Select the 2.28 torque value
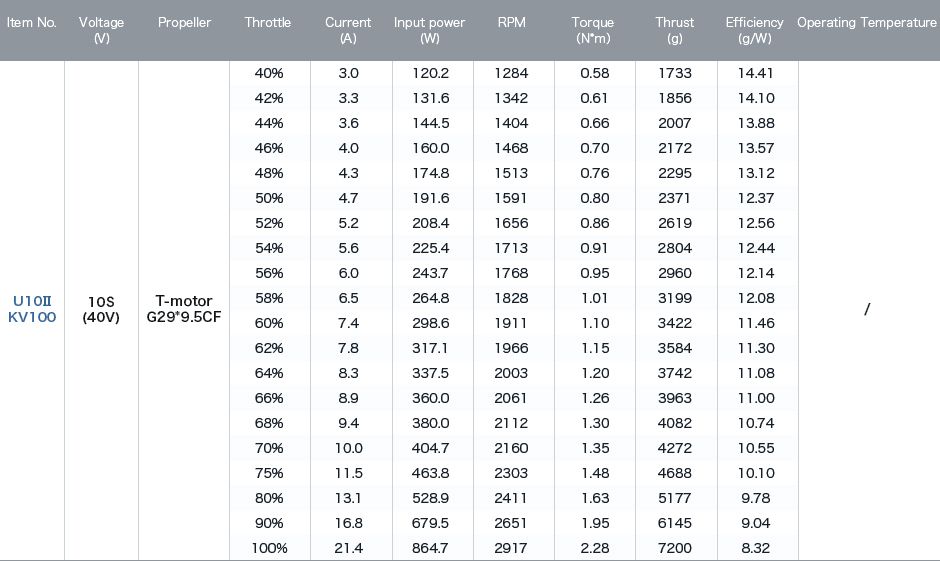 click(595, 548)
